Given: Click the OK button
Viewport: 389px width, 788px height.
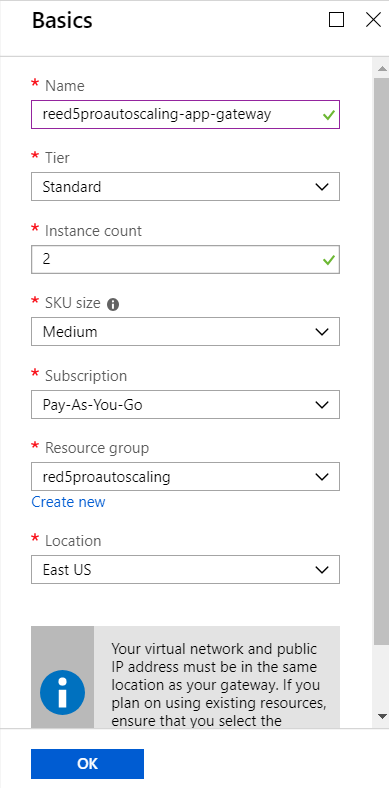Looking at the screenshot, I should 87,764.
